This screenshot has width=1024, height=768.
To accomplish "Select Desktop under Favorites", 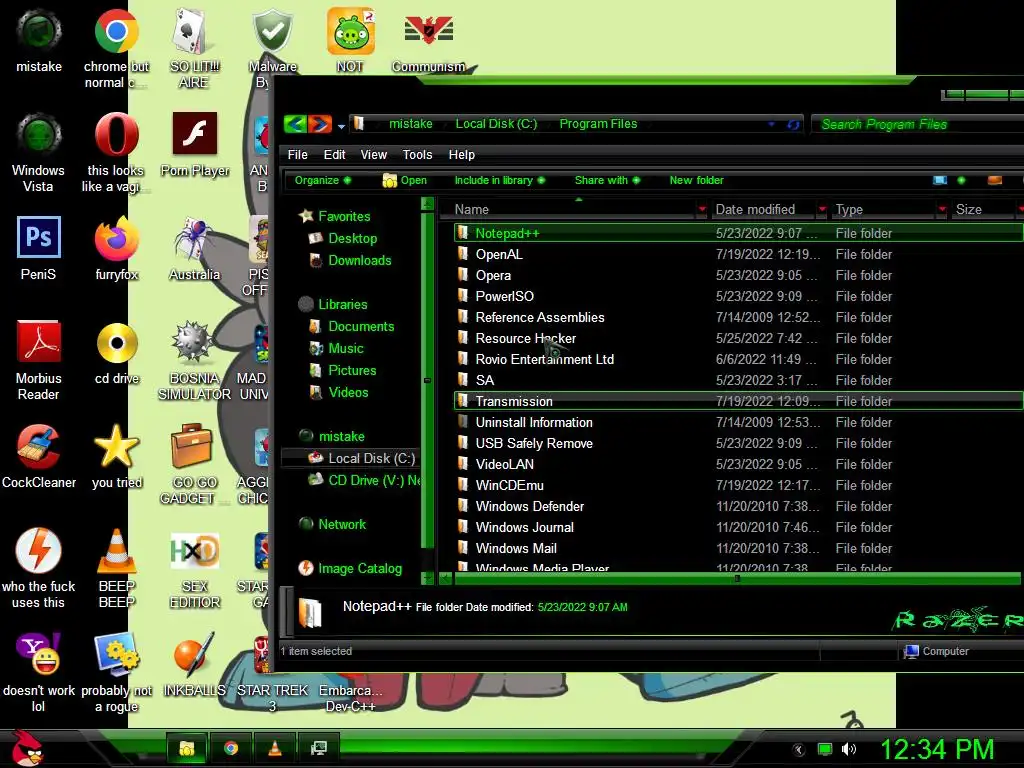I will 353,238.
